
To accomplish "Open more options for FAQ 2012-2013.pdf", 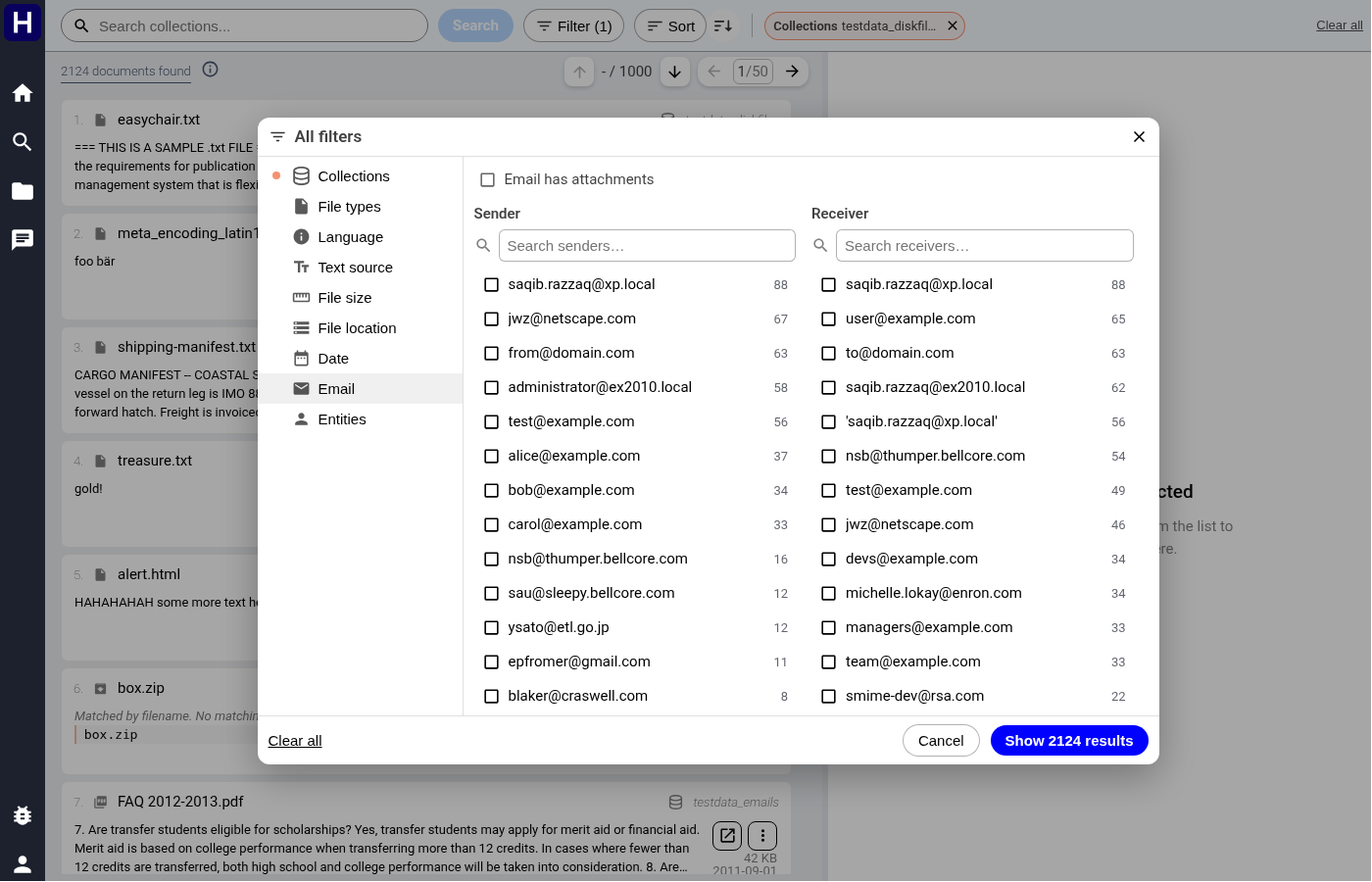I will pyautogui.click(x=762, y=836).
